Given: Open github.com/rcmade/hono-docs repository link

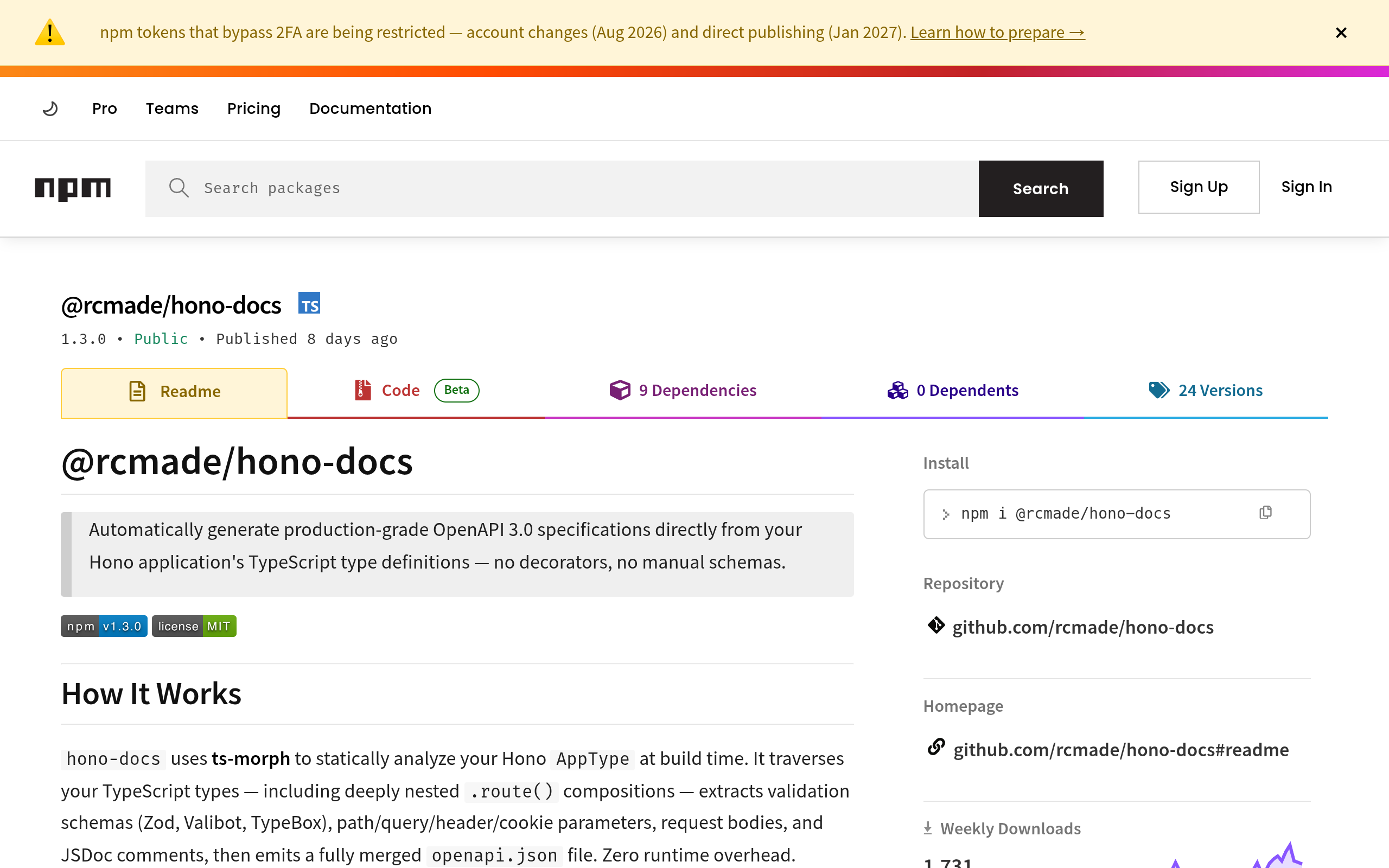Looking at the screenshot, I should 1083,628.
